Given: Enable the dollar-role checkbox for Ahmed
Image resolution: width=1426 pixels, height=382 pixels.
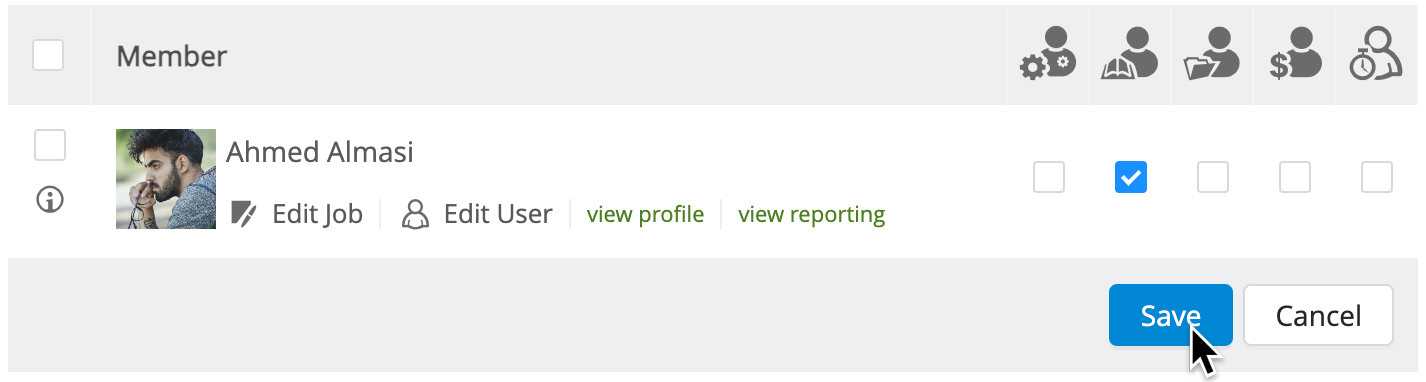Looking at the screenshot, I should pyautogui.click(x=1295, y=177).
